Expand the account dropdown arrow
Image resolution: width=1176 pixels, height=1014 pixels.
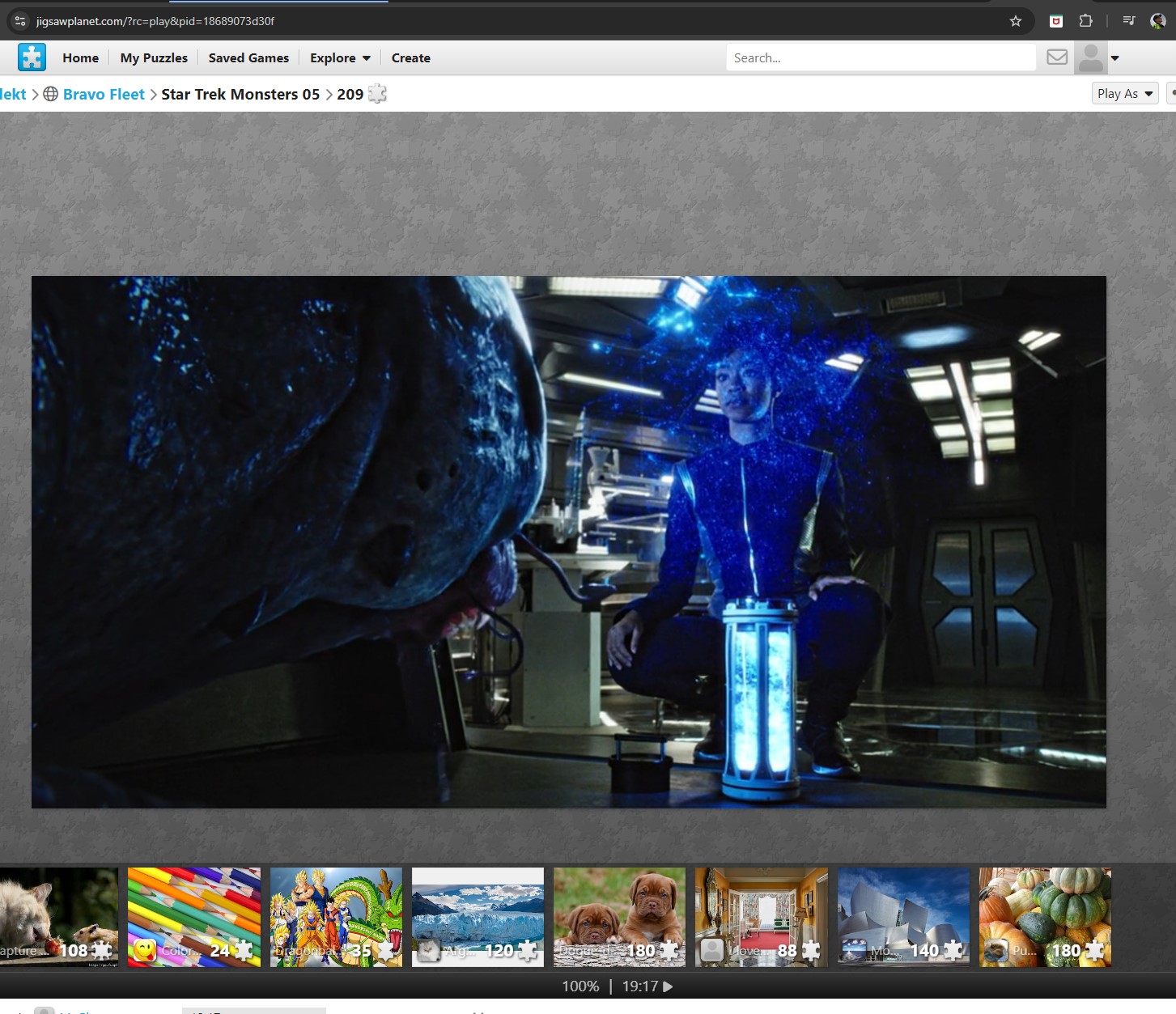pyautogui.click(x=1115, y=58)
